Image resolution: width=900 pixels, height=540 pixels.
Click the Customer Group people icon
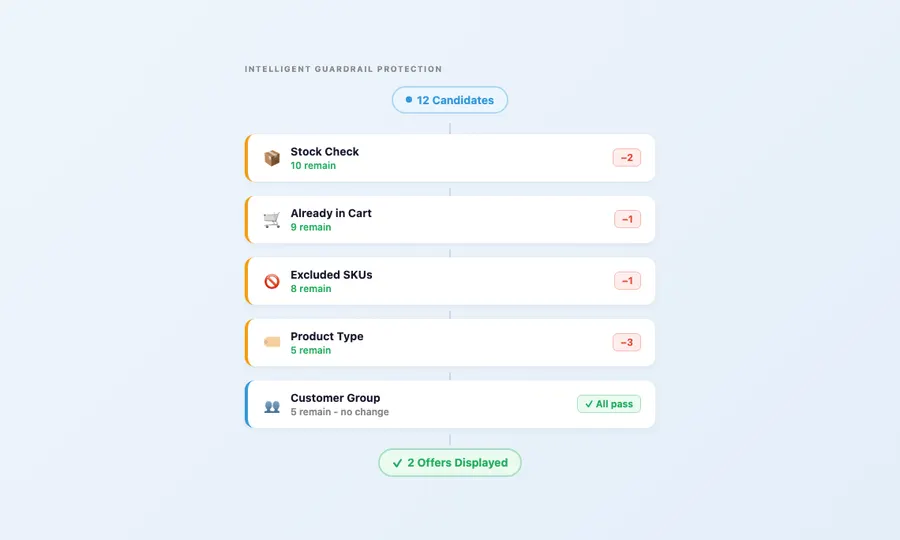point(271,406)
